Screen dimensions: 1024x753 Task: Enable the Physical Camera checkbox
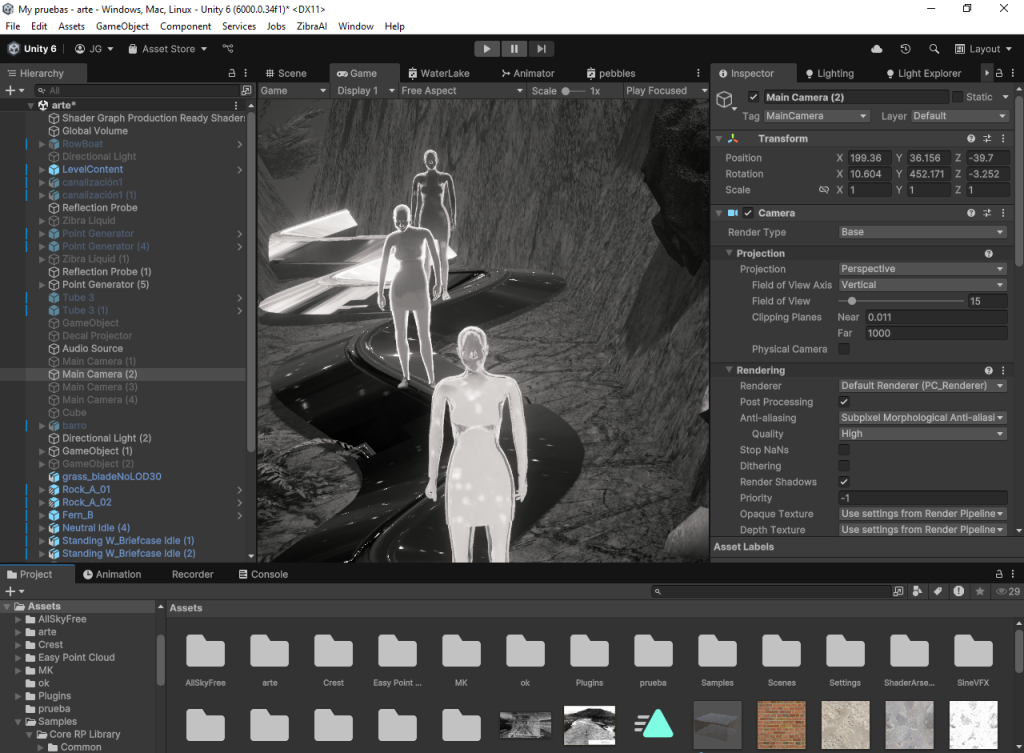844,349
